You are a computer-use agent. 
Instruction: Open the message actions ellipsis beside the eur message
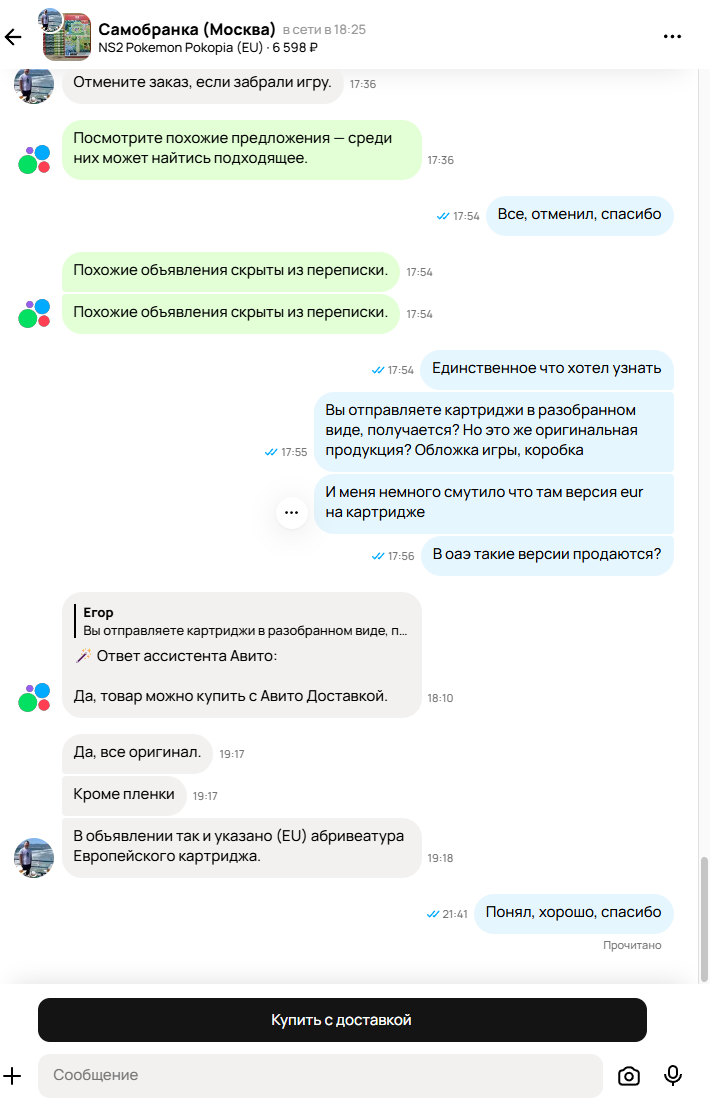(x=291, y=512)
